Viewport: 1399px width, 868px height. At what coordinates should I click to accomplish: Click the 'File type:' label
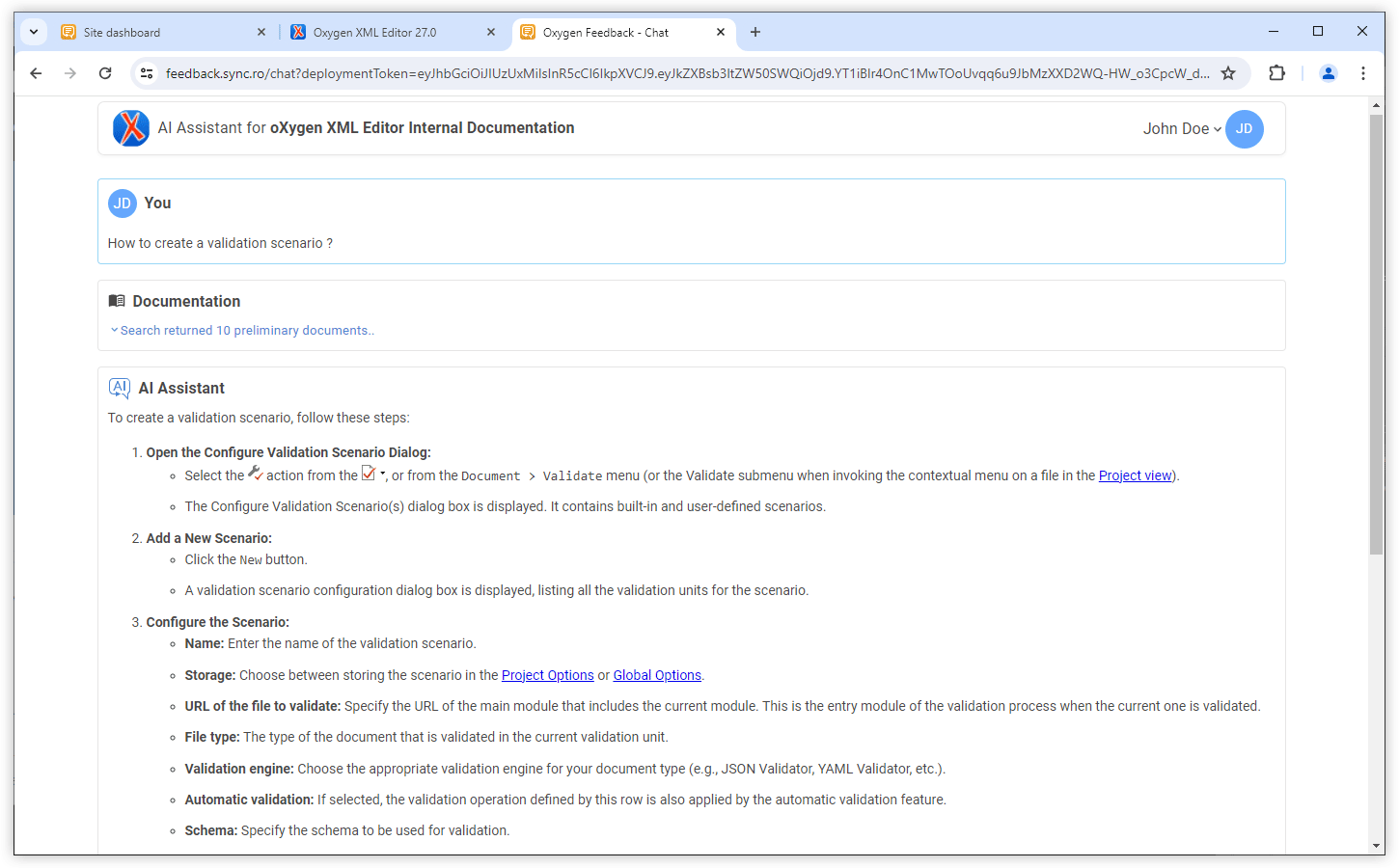pos(212,737)
